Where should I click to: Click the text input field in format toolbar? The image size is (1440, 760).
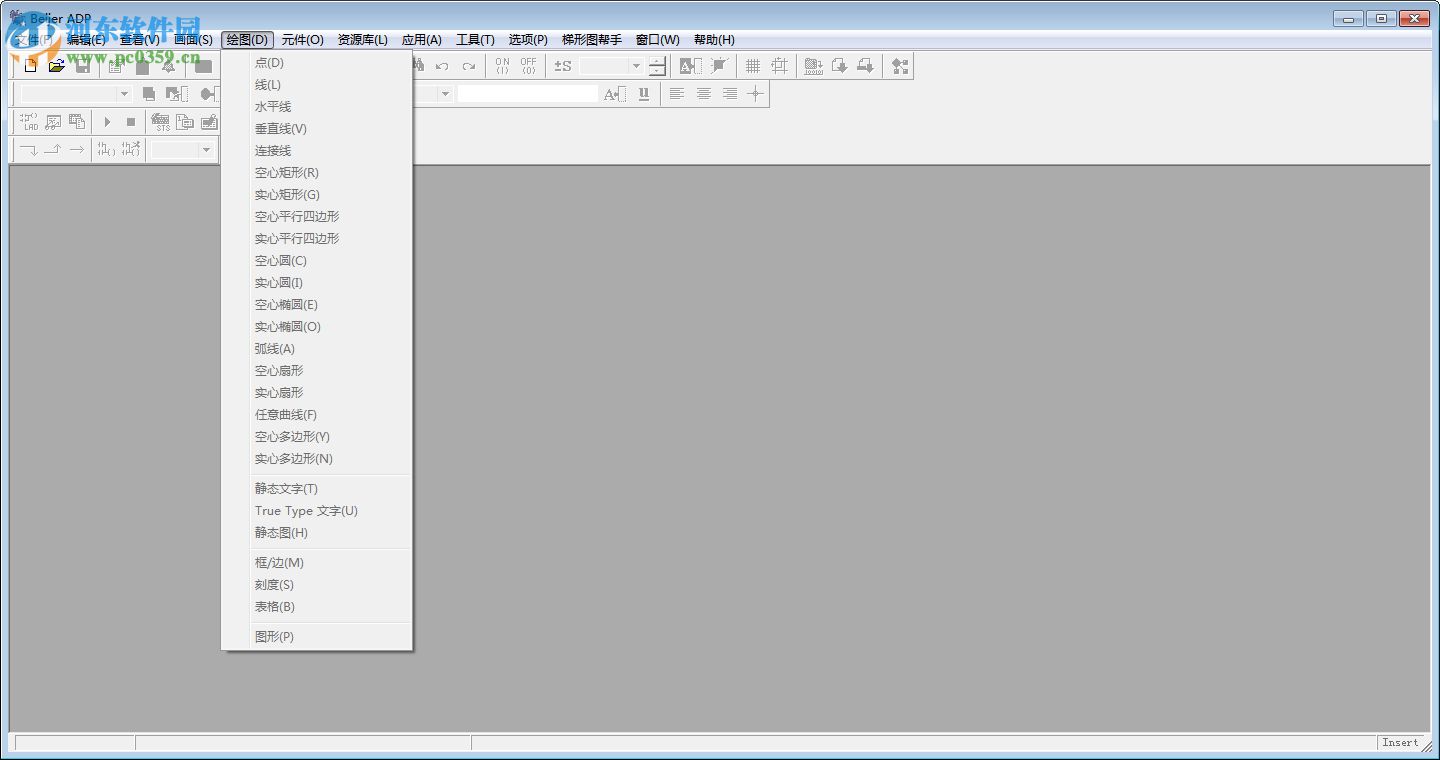(x=528, y=94)
